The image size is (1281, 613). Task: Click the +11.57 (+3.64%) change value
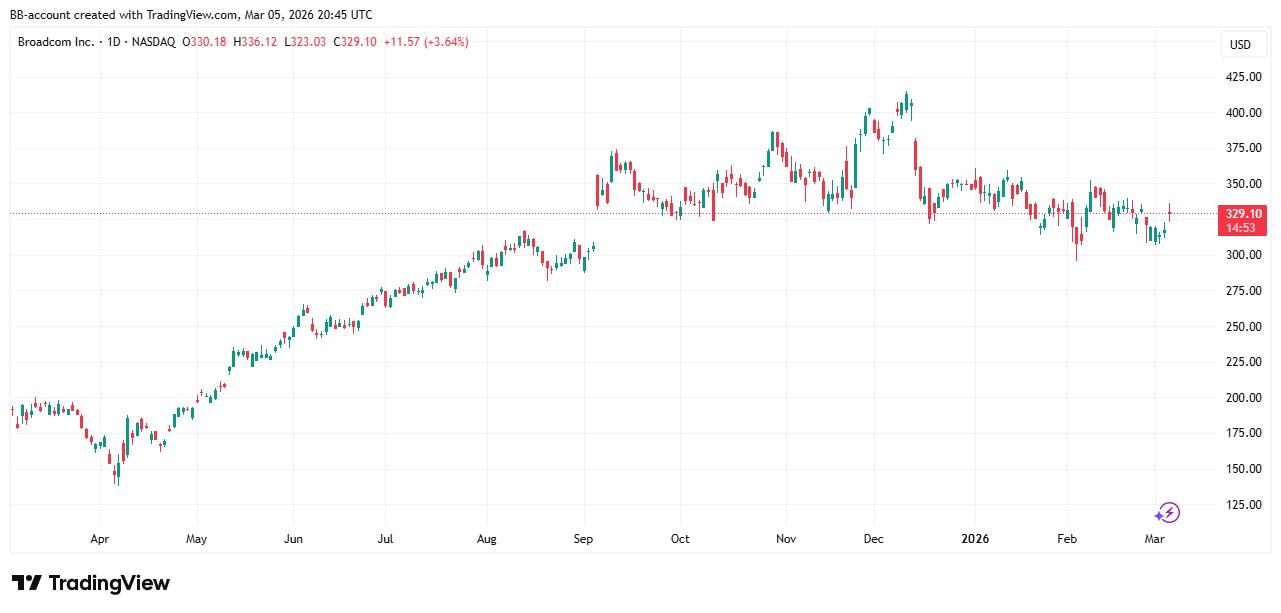[426, 42]
